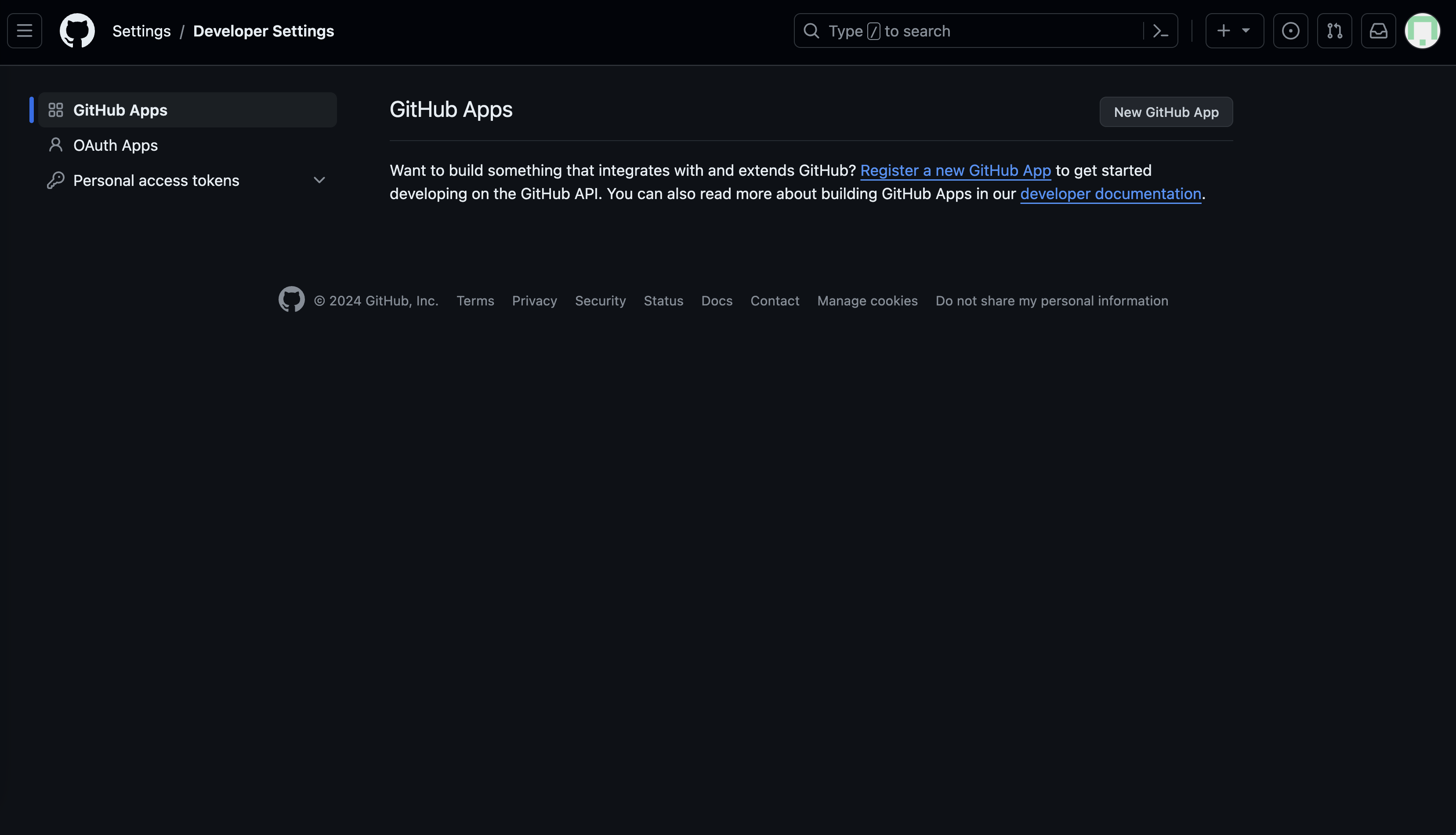Click Settings in the breadcrumb

point(141,31)
